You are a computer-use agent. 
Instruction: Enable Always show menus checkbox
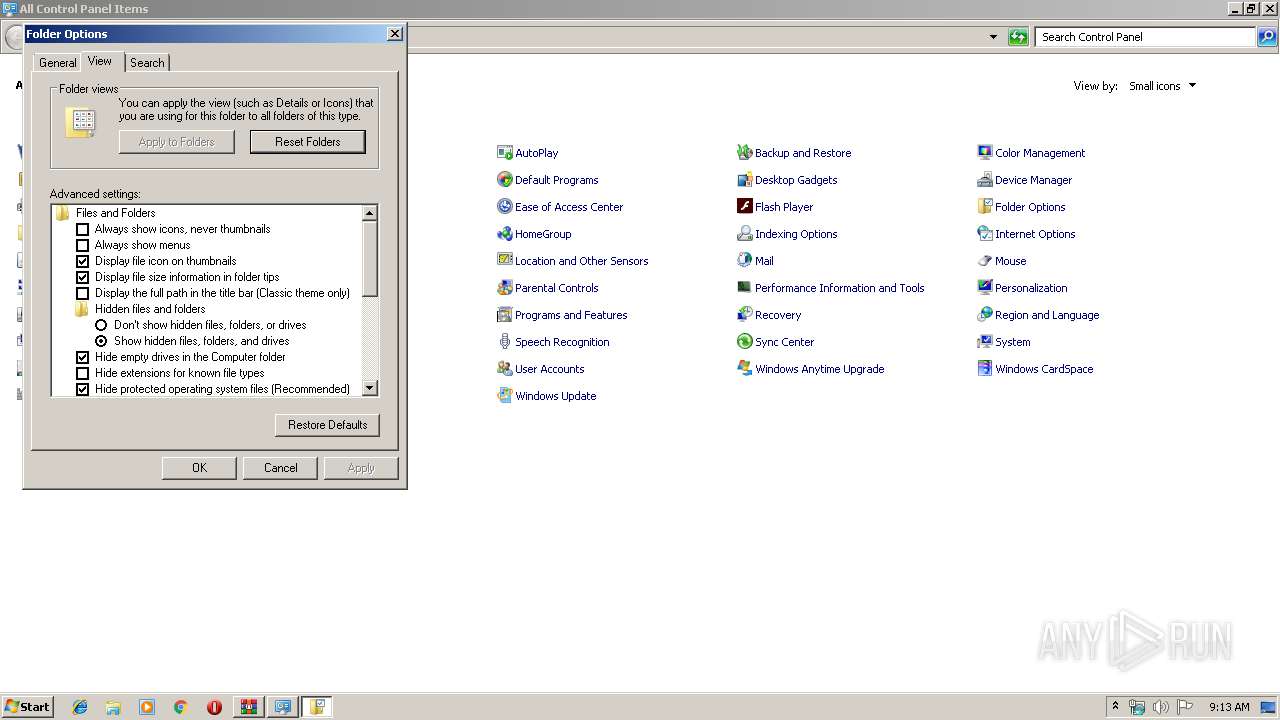pos(83,245)
